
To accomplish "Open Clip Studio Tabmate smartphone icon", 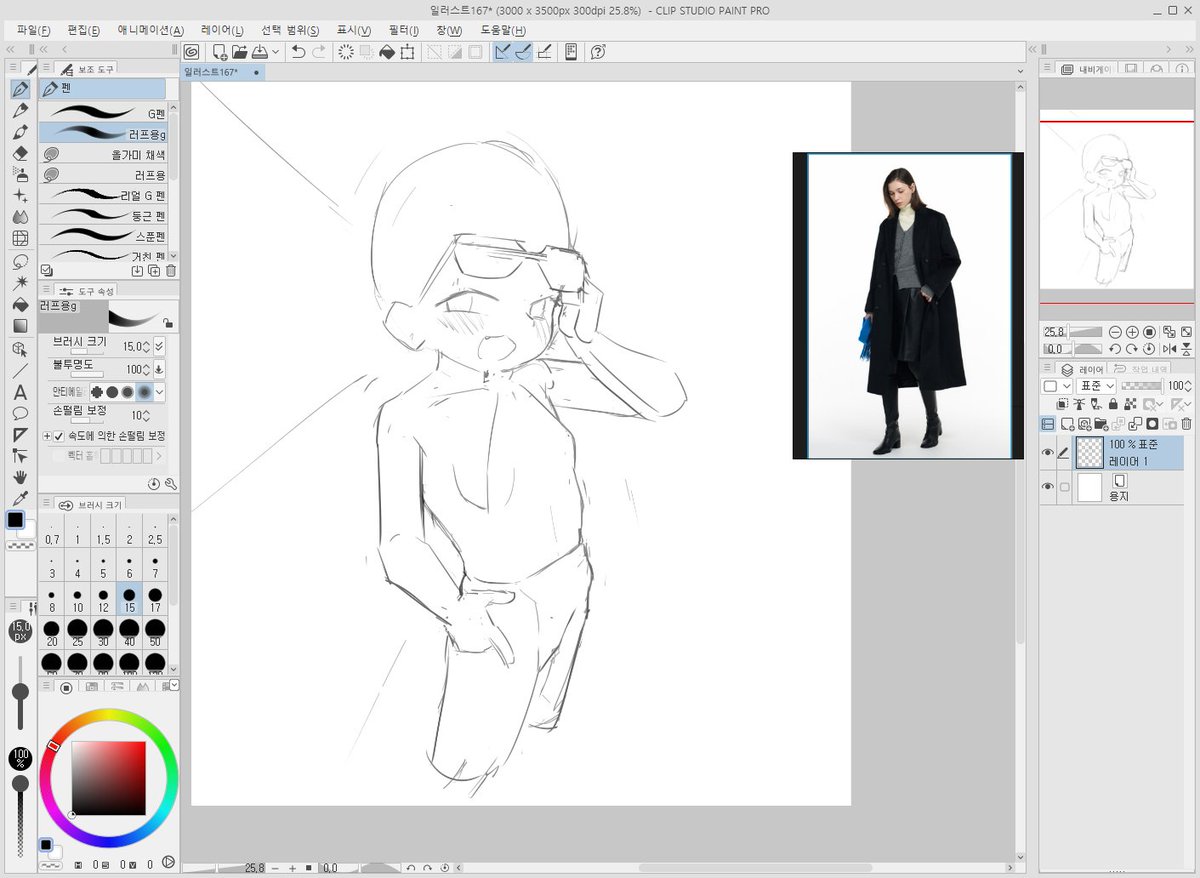I will point(571,51).
